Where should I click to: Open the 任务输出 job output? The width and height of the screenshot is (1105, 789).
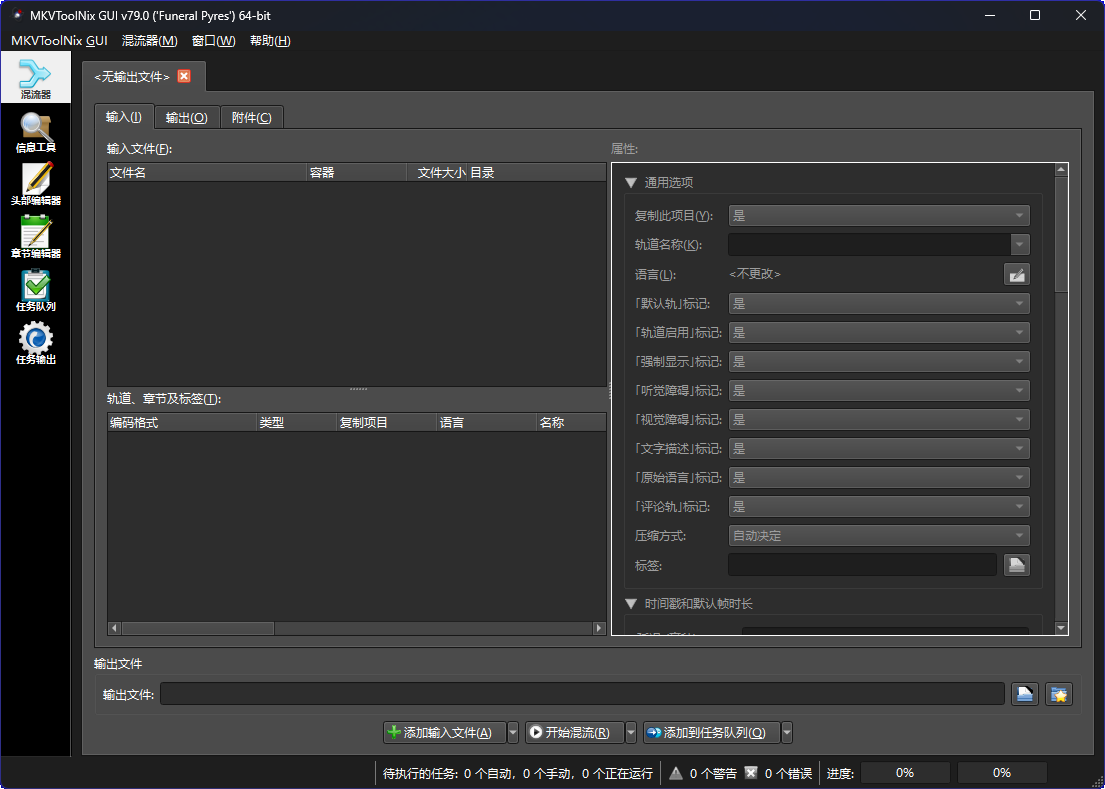35,343
